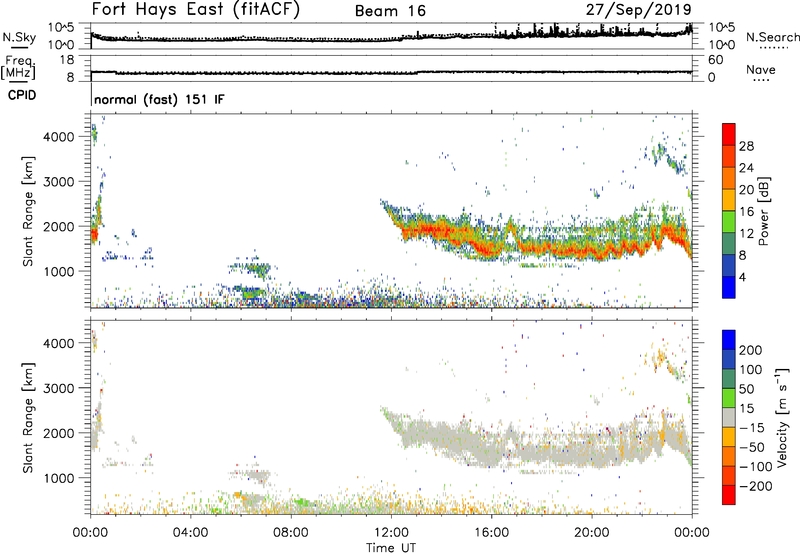Click the sky noise trace in the top panel

pyautogui.click(x=391, y=39)
